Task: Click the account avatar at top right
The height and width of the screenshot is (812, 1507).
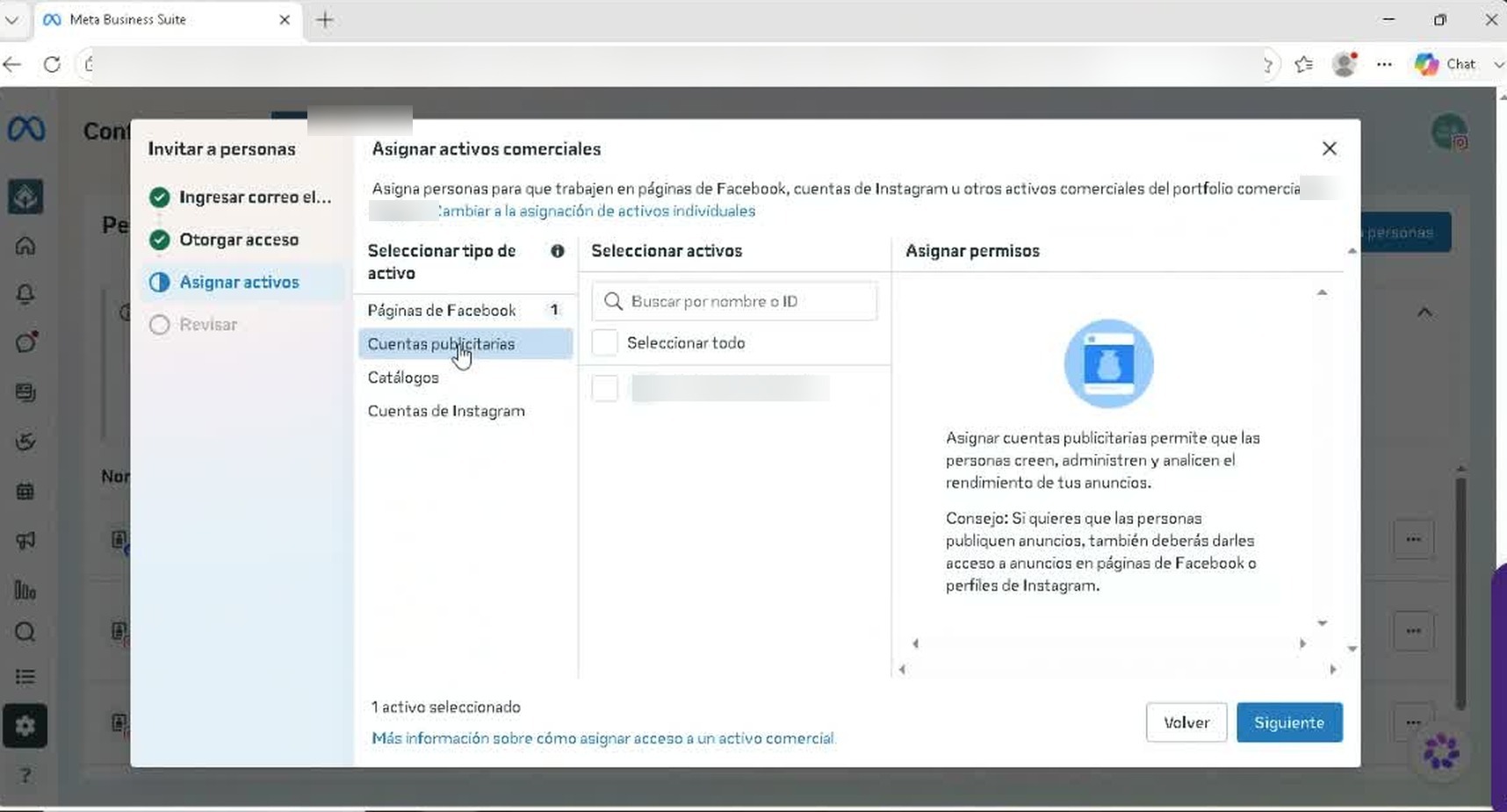Action: click(x=1449, y=132)
